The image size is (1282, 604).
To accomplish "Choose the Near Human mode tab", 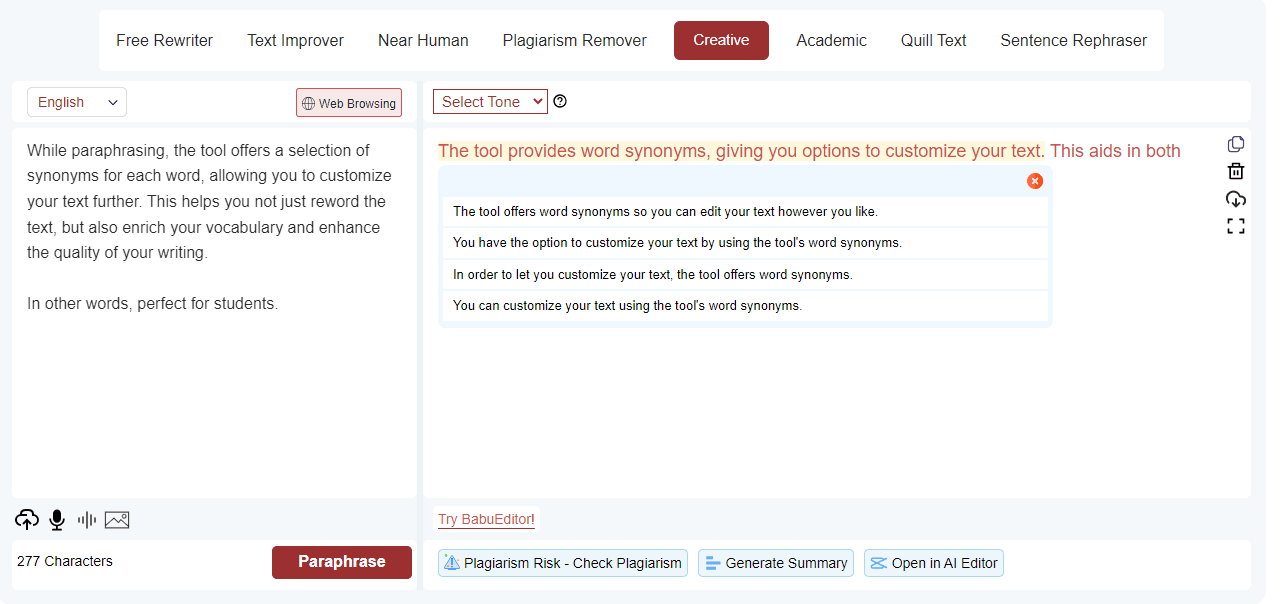I will pyautogui.click(x=423, y=41).
